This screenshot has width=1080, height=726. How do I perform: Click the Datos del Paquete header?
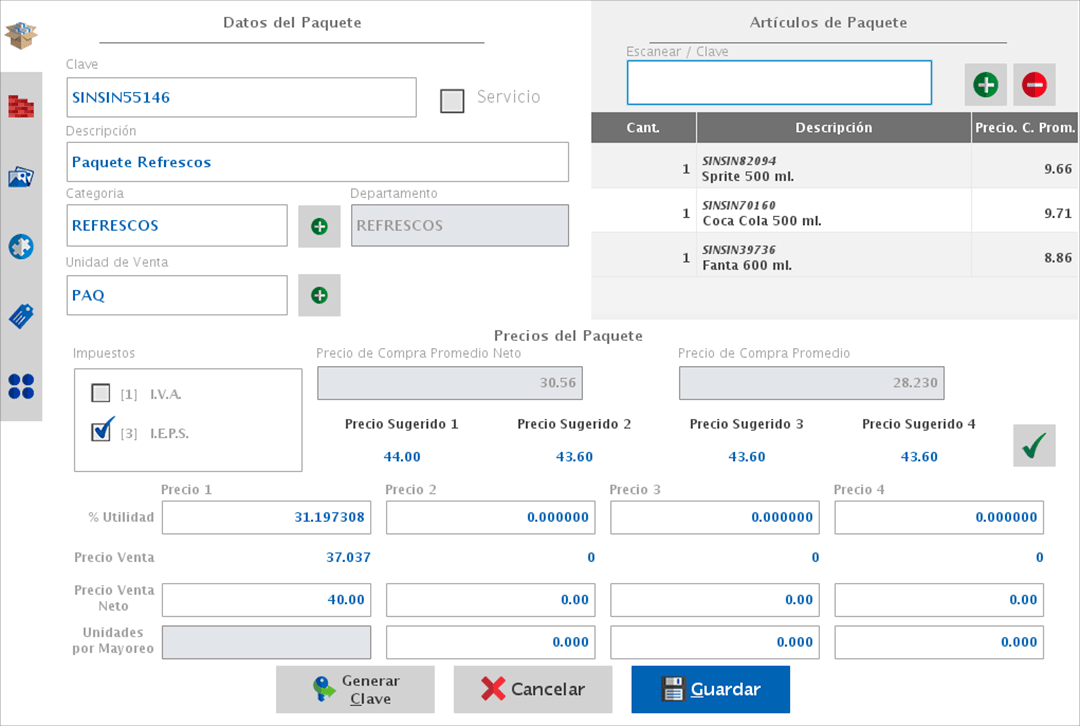coord(291,22)
